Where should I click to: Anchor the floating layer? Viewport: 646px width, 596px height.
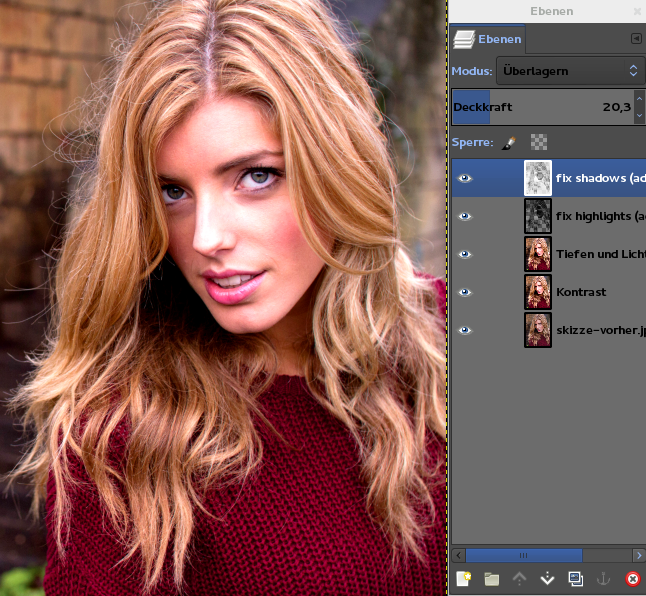pyautogui.click(x=603, y=578)
